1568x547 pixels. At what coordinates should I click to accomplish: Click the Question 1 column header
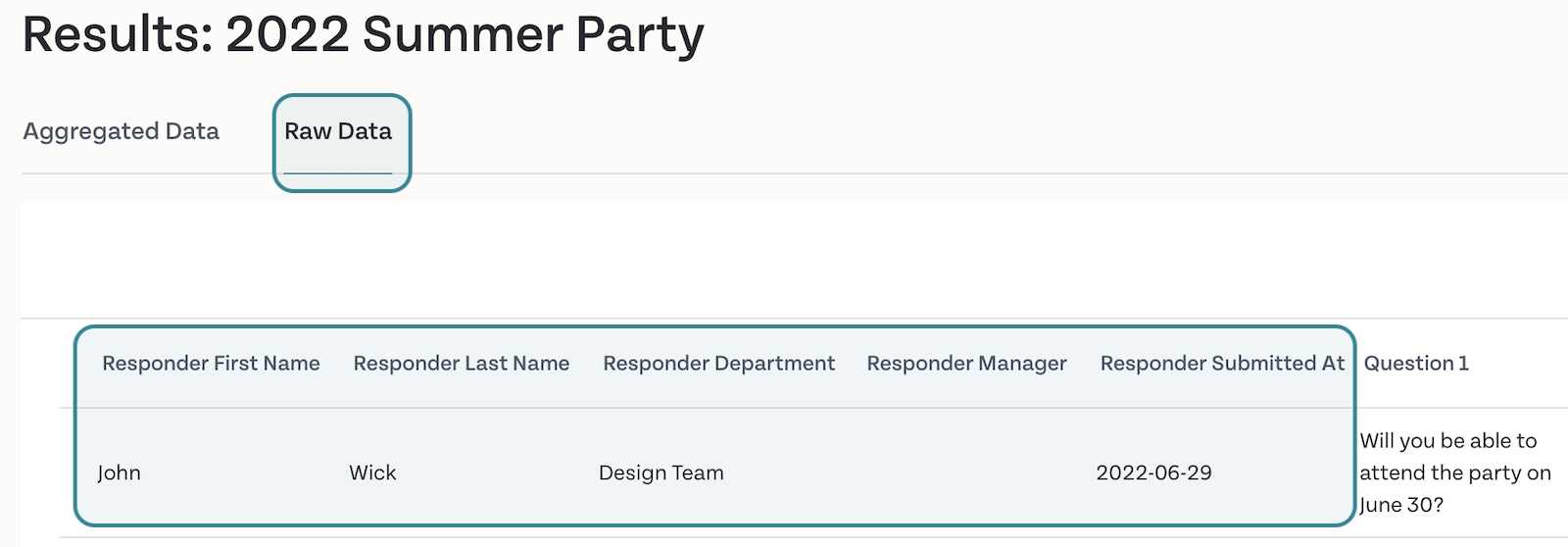[1416, 364]
